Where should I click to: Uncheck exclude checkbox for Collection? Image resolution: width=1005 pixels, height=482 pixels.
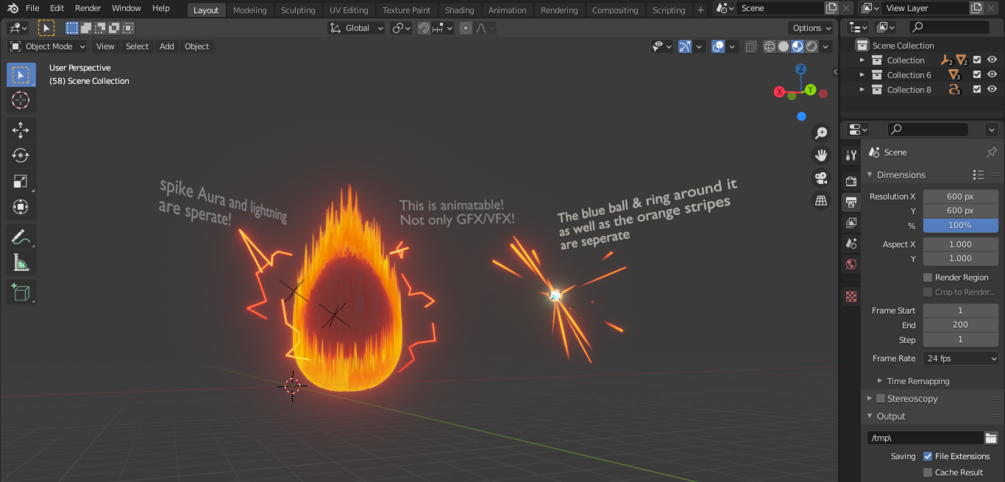[977, 60]
